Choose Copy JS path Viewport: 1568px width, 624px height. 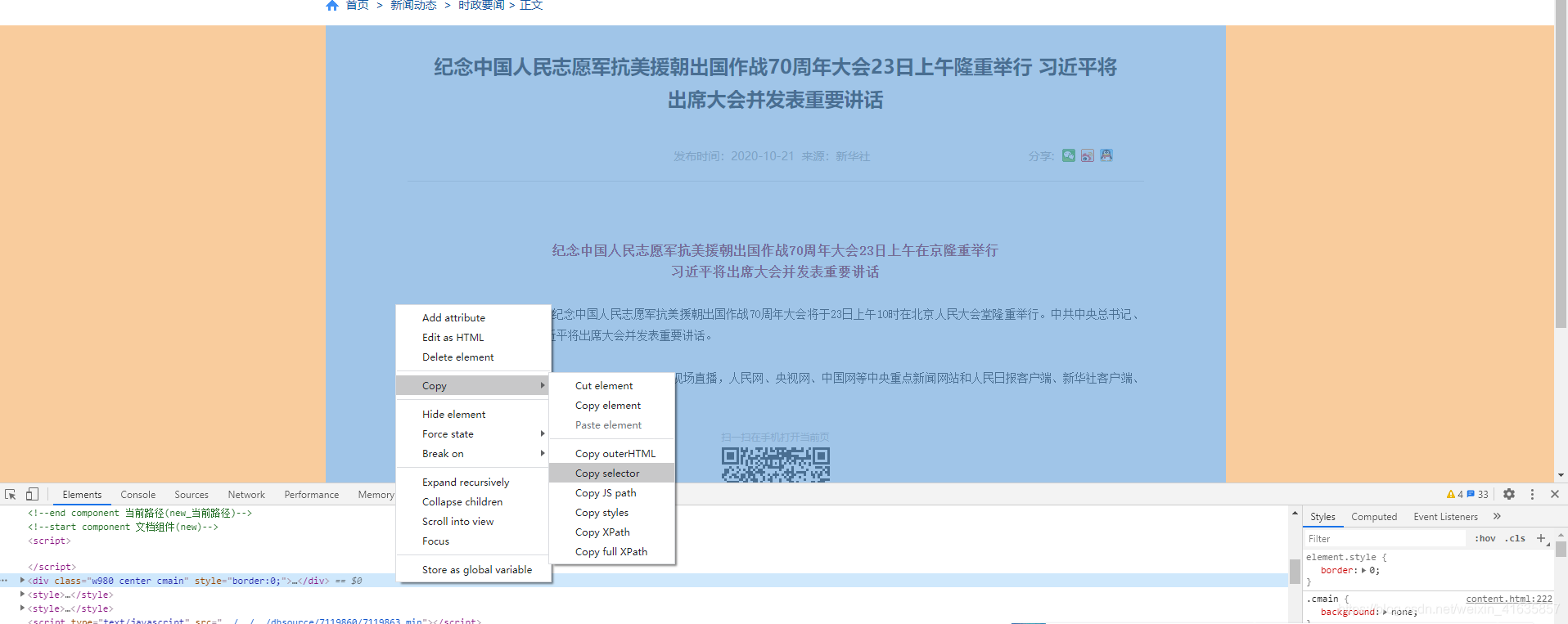(612, 492)
